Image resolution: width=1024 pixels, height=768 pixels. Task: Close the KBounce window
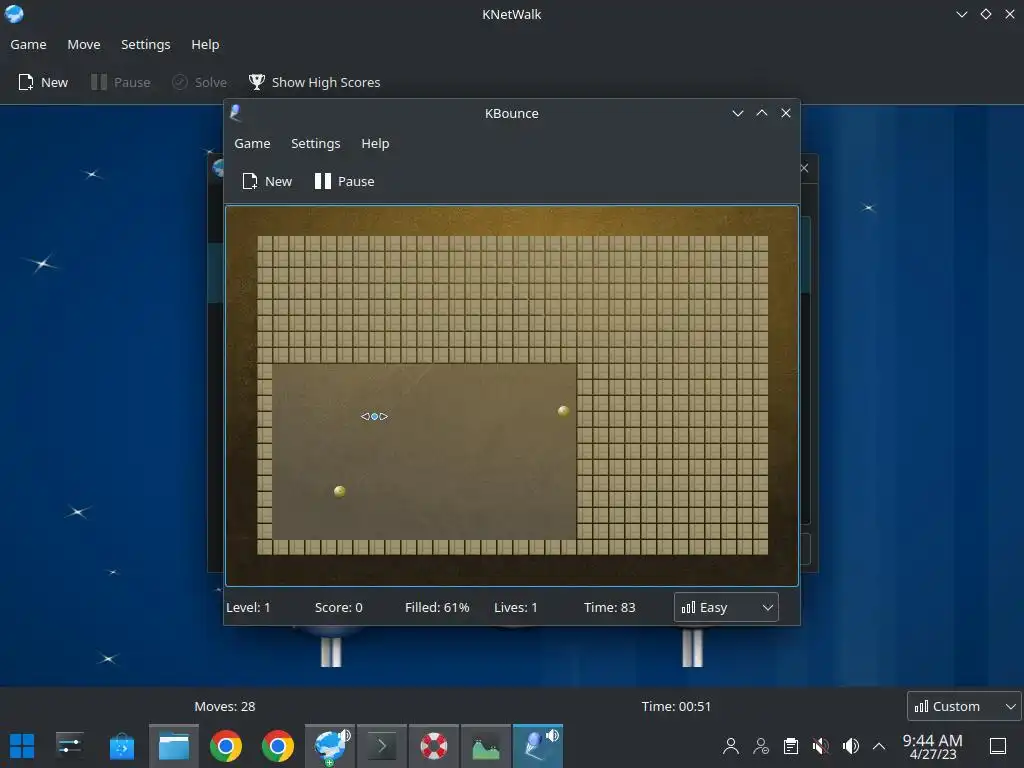(786, 113)
